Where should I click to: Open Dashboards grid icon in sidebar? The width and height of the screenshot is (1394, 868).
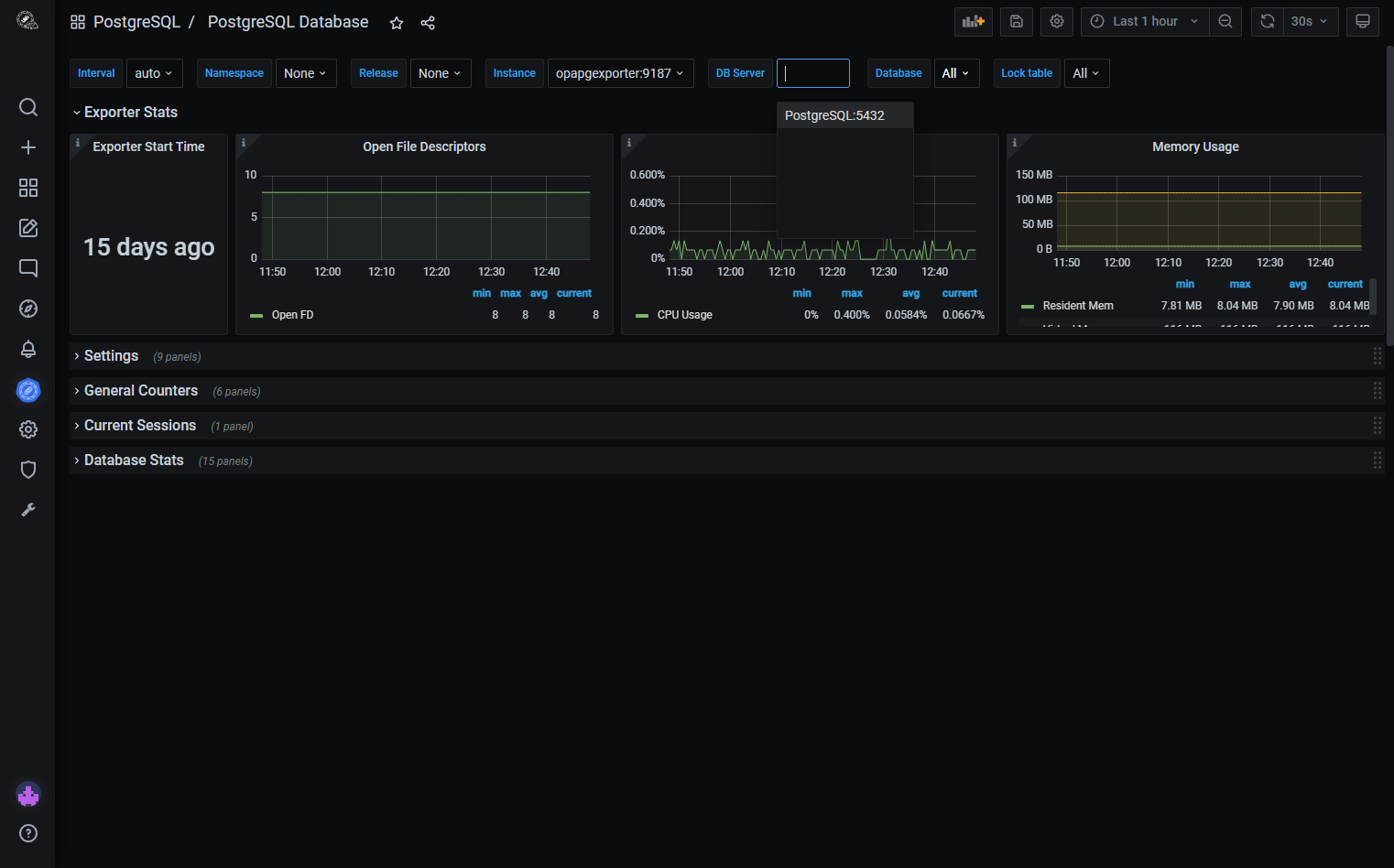pyautogui.click(x=28, y=188)
